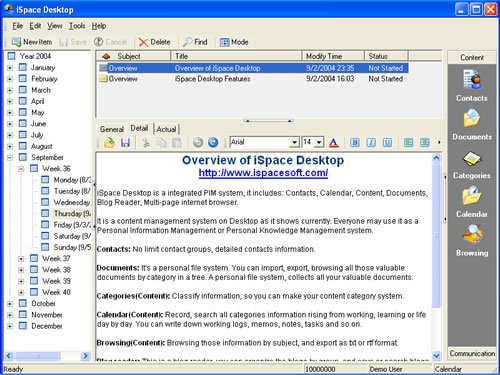Expand the March tree node
This screenshot has width=500, height=375.
click(x=10, y=90)
